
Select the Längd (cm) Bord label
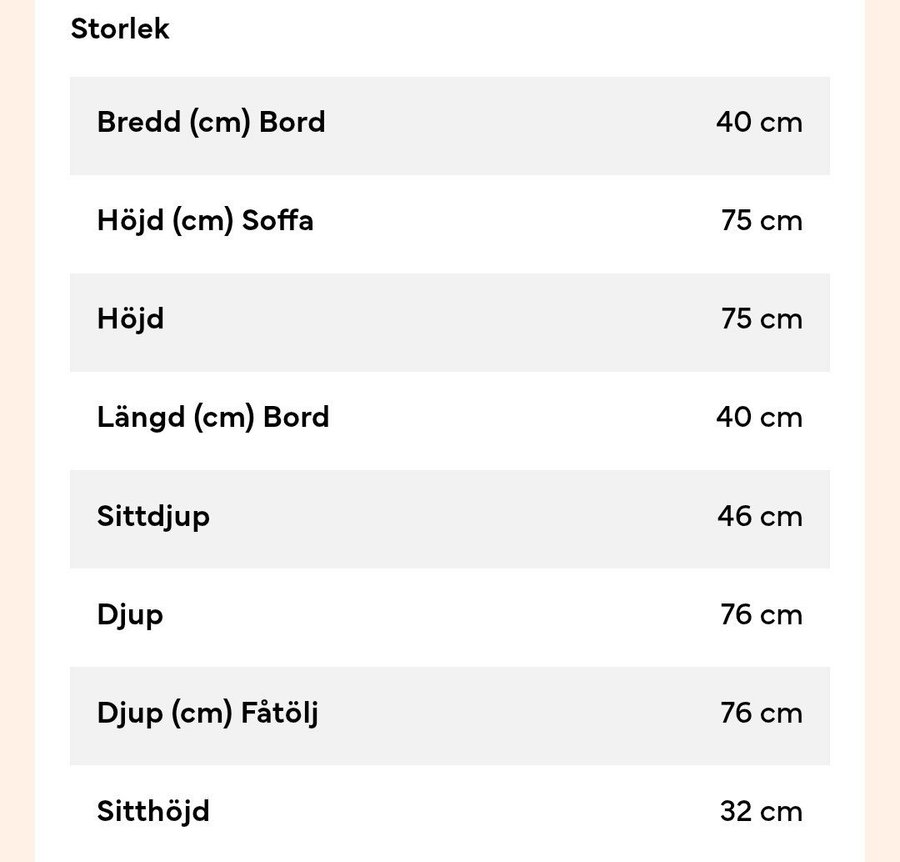click(x=213, y=417)
